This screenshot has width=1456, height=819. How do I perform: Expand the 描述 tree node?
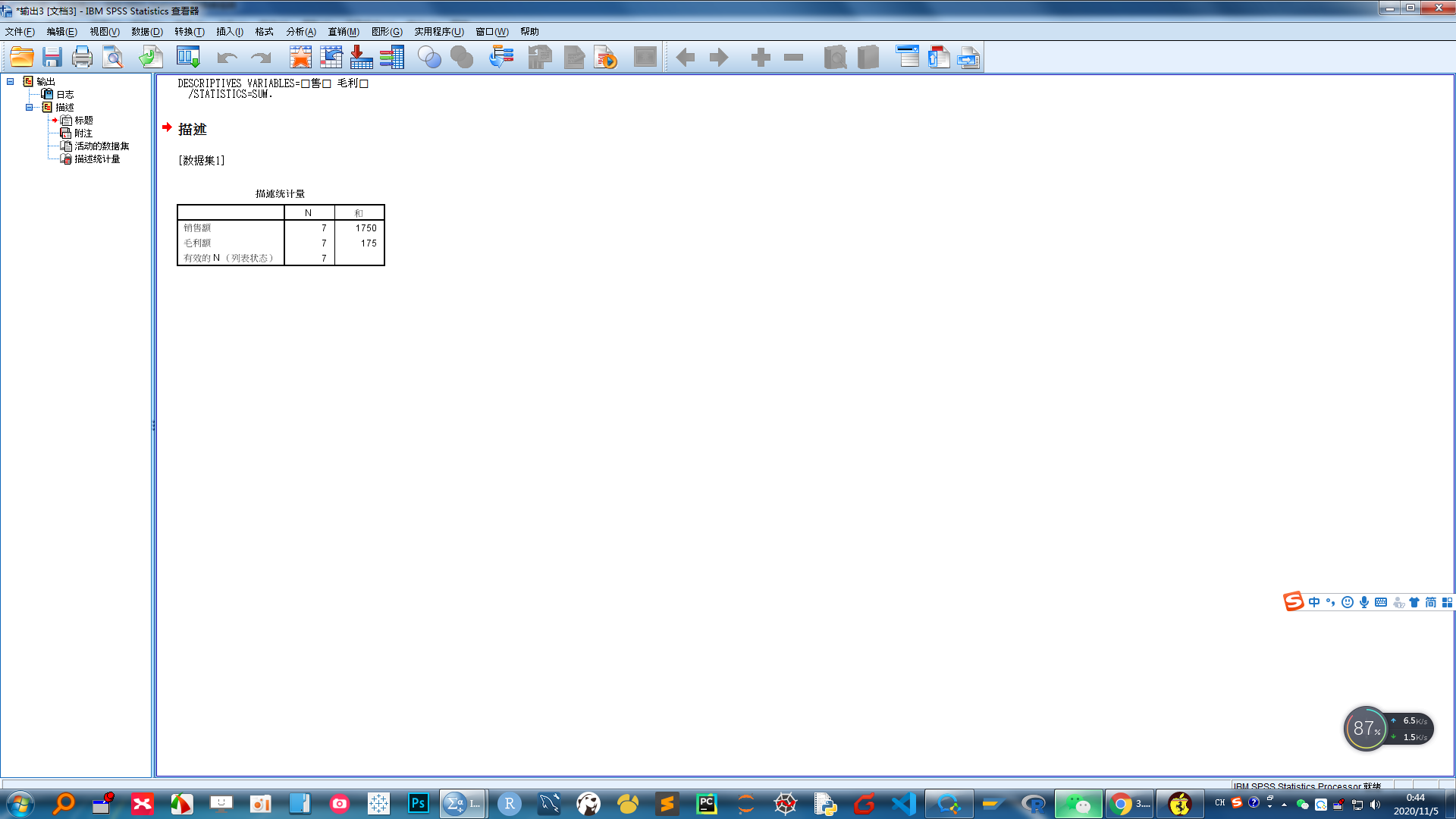click(27, 107)
